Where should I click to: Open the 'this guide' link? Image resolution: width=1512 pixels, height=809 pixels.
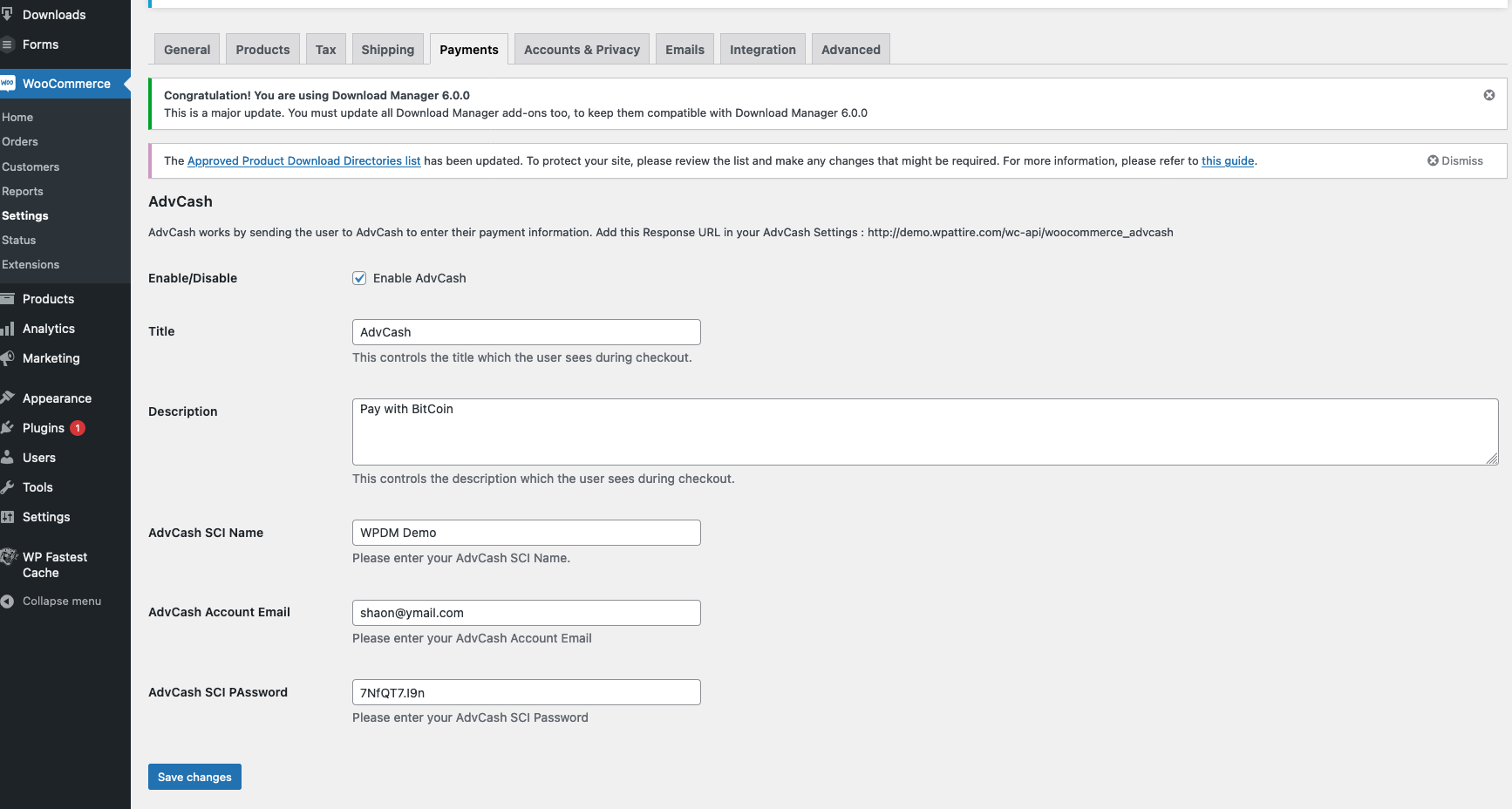(1228, 161)
